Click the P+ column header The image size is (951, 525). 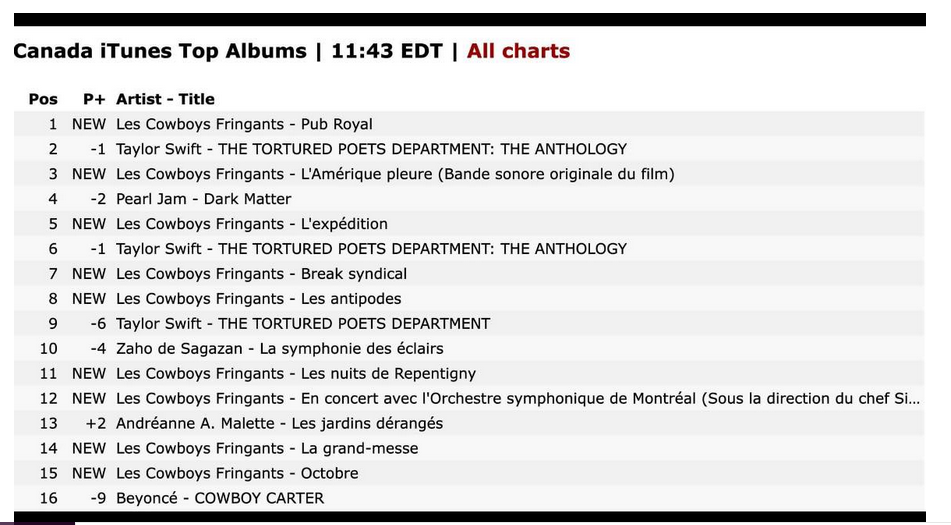94,99
